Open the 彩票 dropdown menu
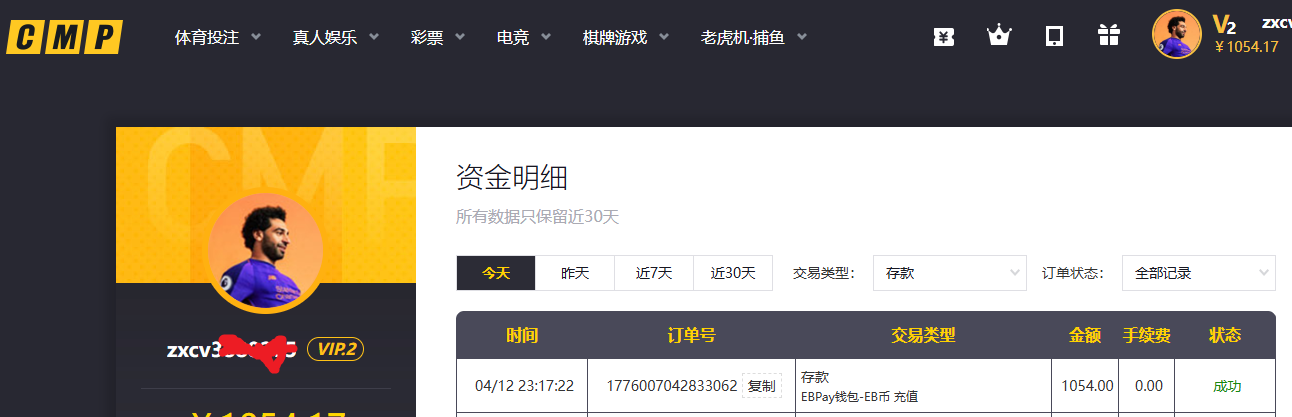The height and width of the screenshot is (417, 1292). (437, 38)
